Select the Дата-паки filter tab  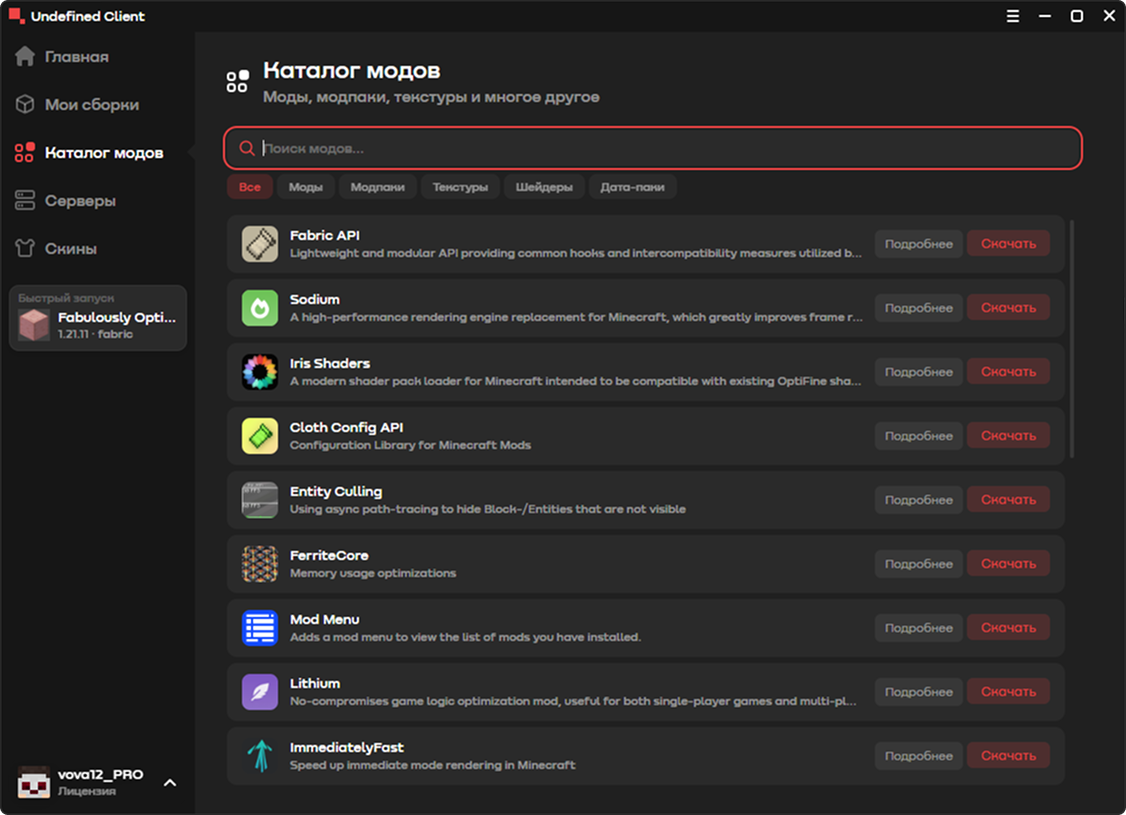(x=633, y=187)
